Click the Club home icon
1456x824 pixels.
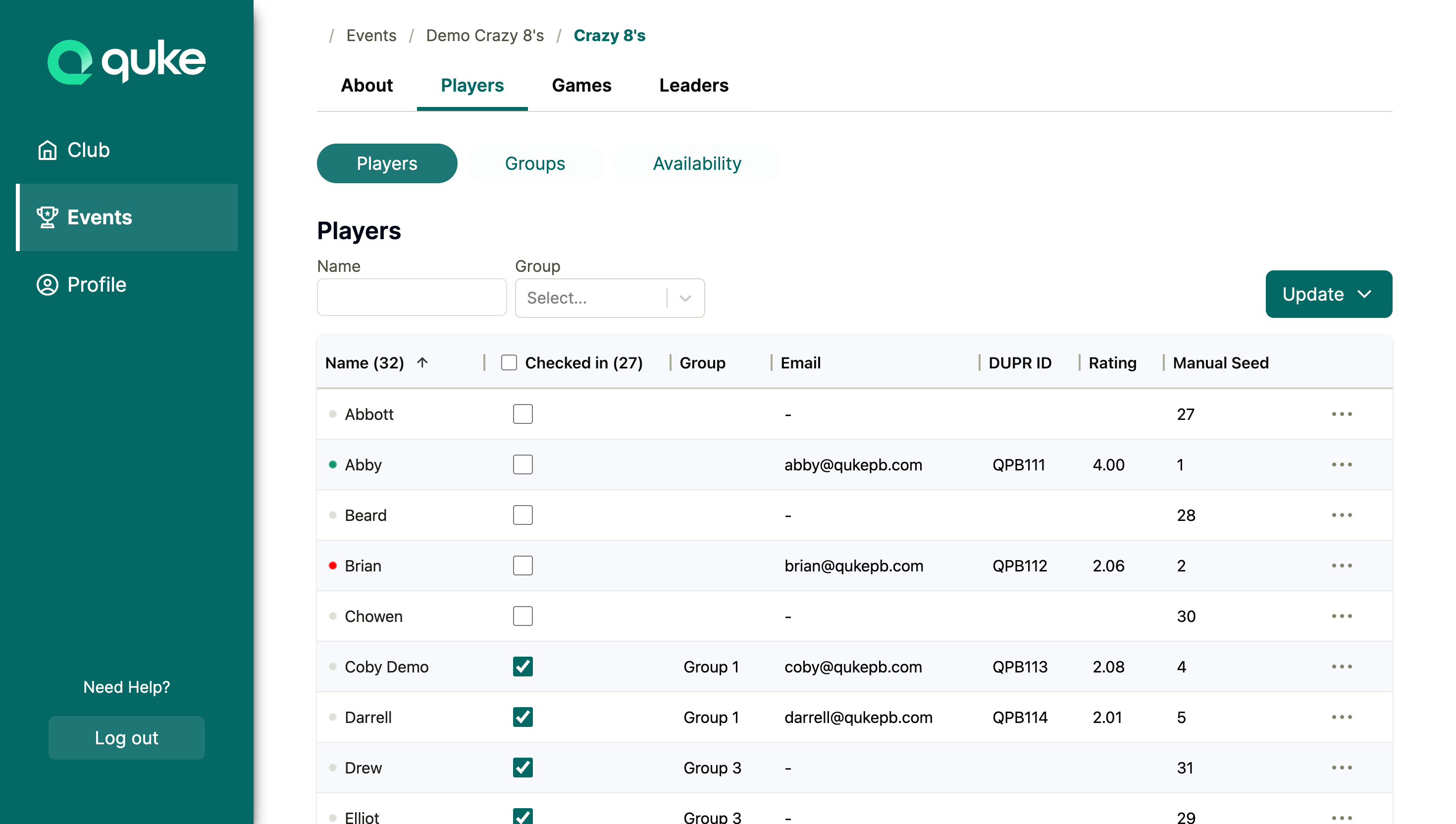pyautogui.click(x=47, y=150)
